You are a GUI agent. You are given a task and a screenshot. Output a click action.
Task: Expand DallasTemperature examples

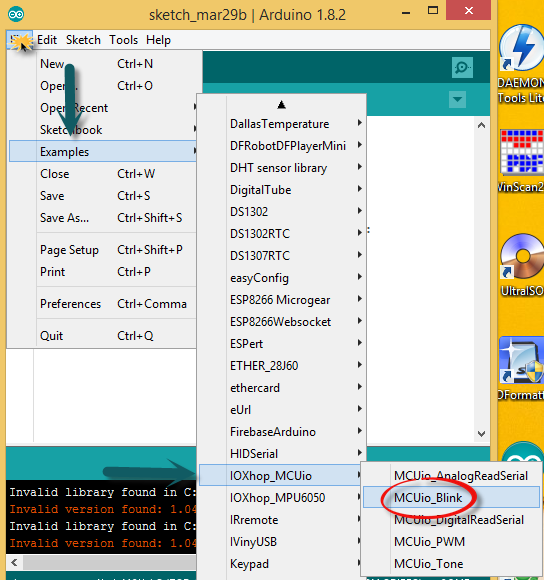tap(282, 124)
